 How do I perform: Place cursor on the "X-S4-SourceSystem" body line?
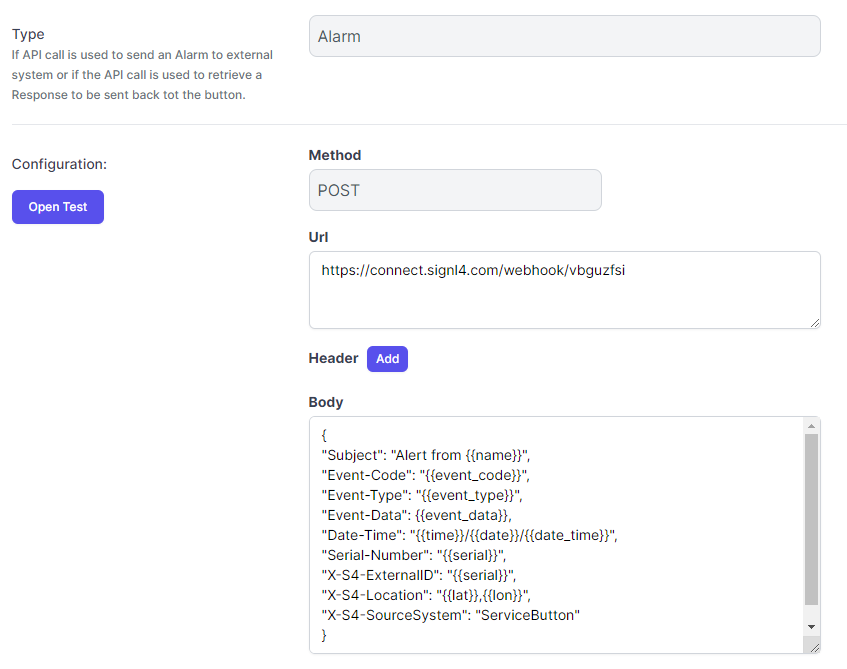451,616
